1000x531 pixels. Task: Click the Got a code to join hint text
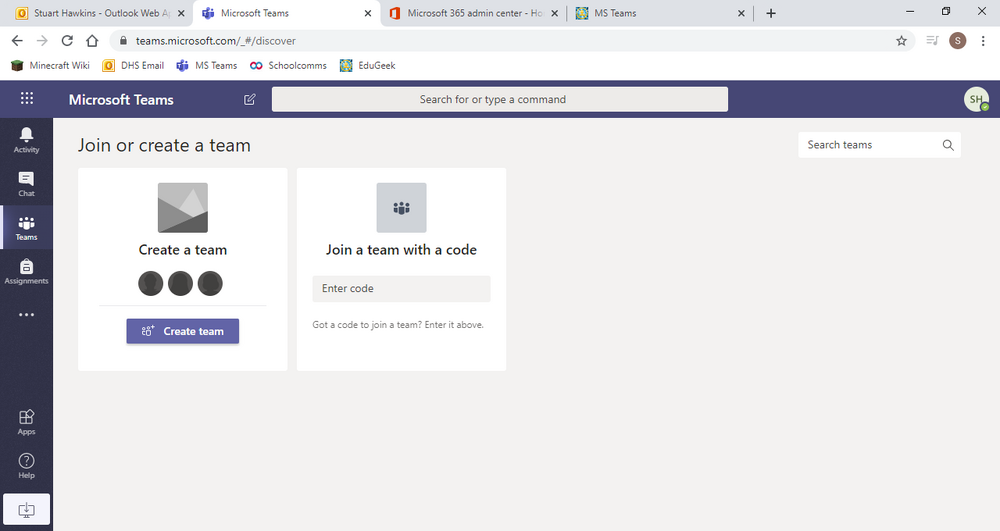pyautogui.click(x=398, y=325)
